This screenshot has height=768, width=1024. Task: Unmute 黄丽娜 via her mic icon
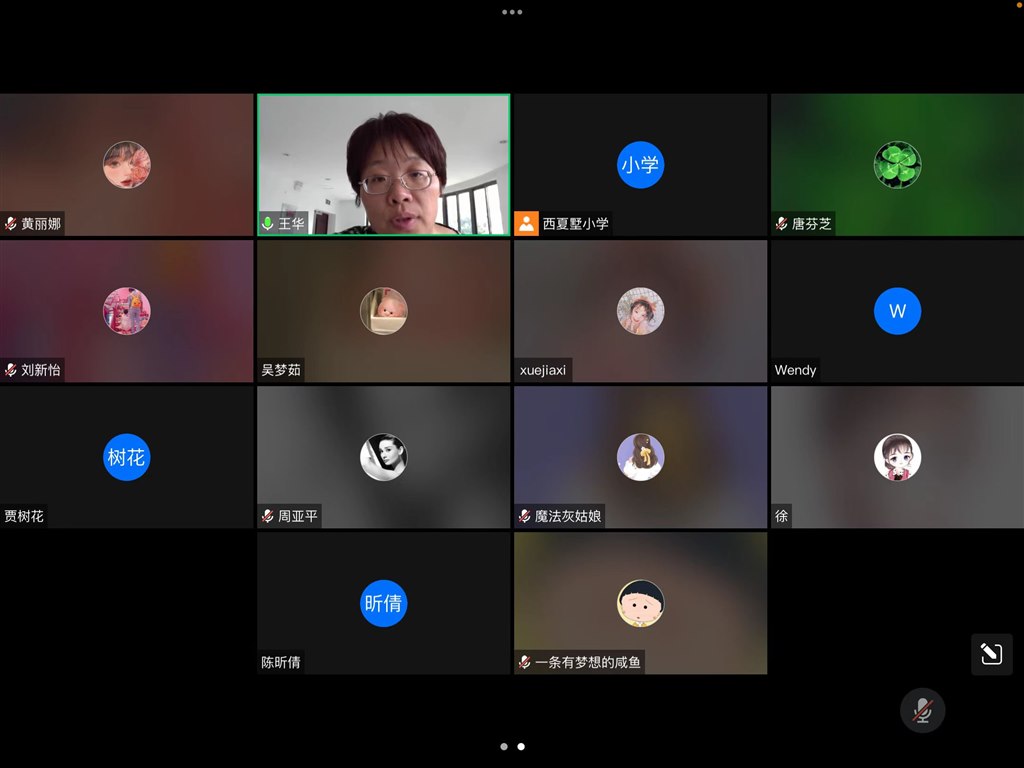[x=10, y=224]
